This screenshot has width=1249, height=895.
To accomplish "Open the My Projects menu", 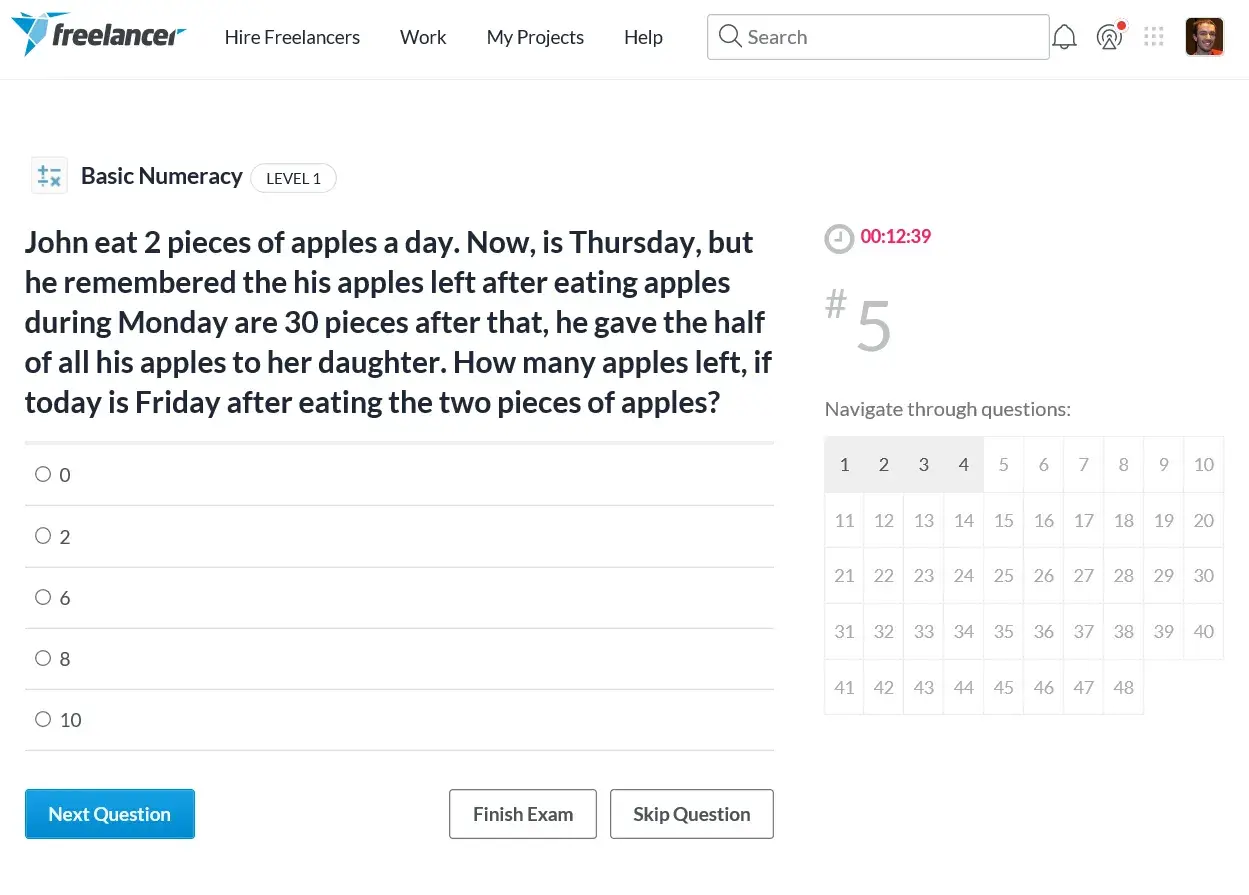I will tap(535, 37).
